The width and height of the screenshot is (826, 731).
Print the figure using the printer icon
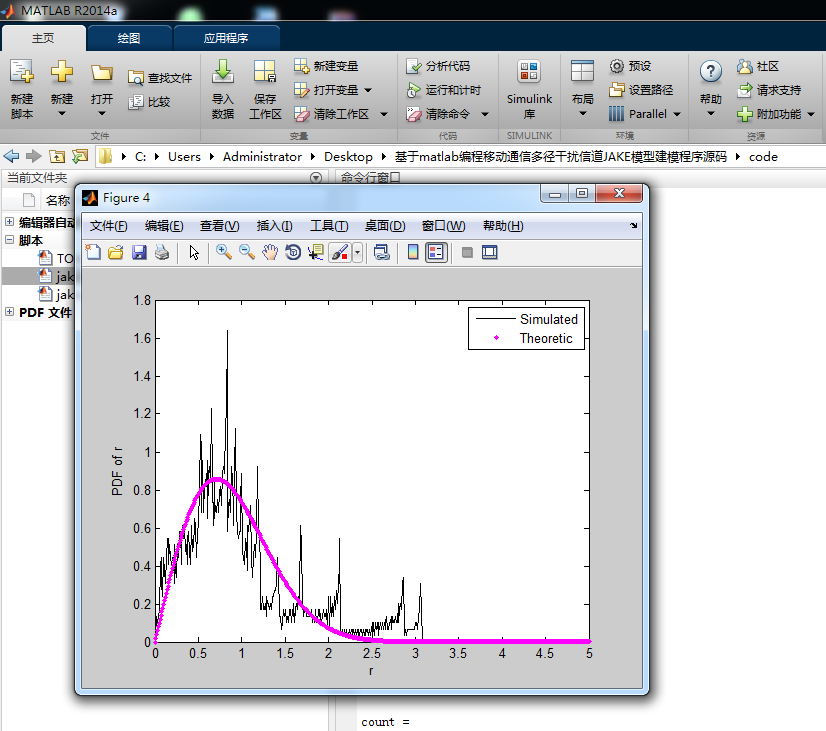pyautogui.click(x=162, y=252)
